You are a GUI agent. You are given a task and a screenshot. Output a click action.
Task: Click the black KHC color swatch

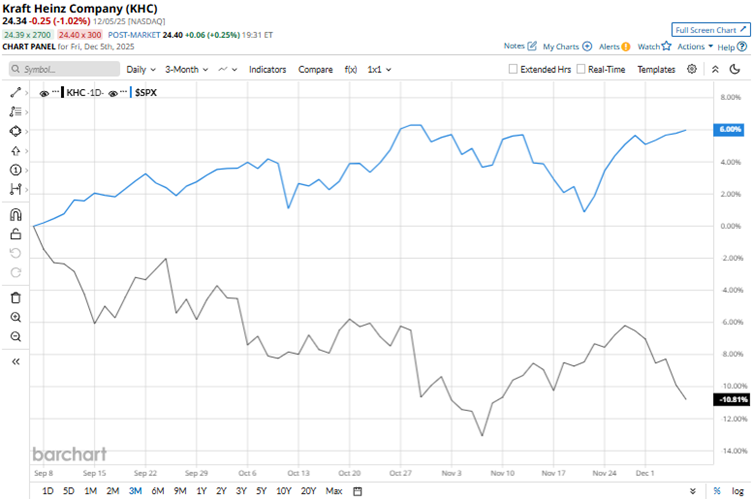click(x=62, y=92)
